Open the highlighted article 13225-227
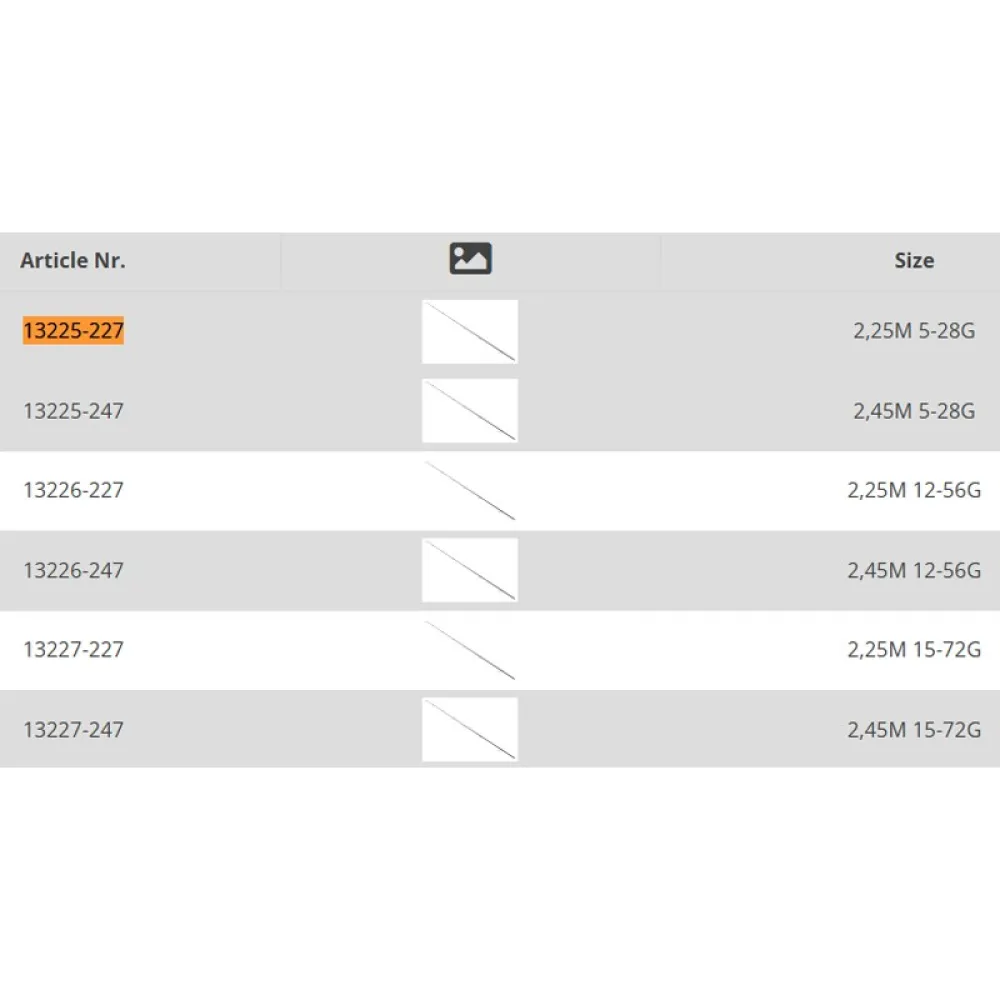Screen dimensions: 1000x1000 (x=74, y=331)
